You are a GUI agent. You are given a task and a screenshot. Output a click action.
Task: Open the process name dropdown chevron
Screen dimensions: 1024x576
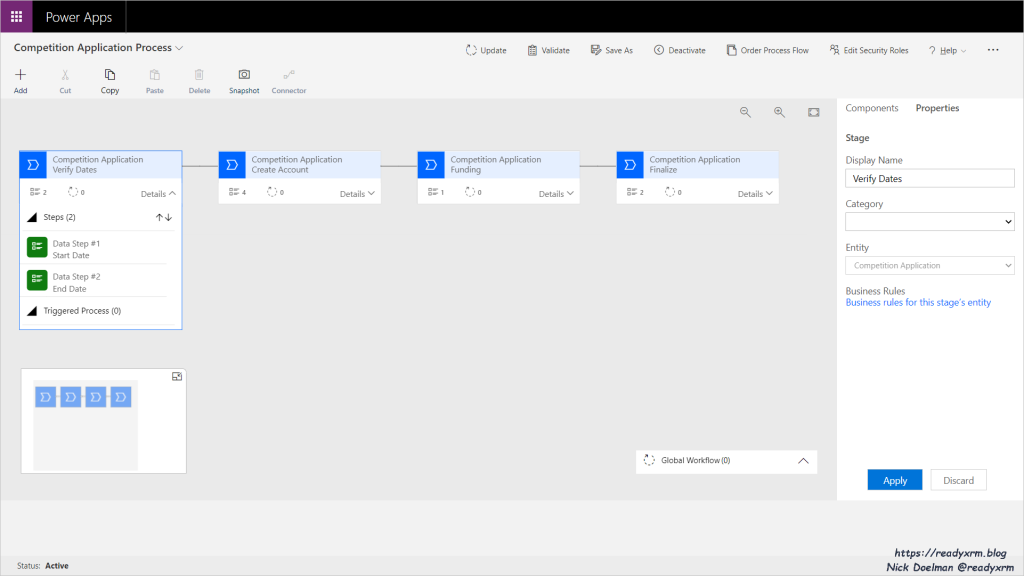[180, 48]
